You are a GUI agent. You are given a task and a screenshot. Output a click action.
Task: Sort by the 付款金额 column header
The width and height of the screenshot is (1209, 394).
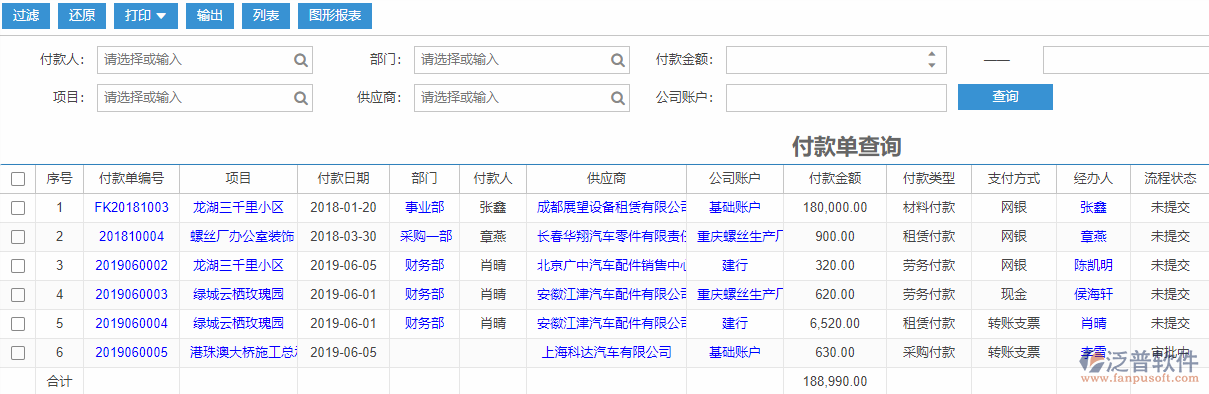coord(835,179)
